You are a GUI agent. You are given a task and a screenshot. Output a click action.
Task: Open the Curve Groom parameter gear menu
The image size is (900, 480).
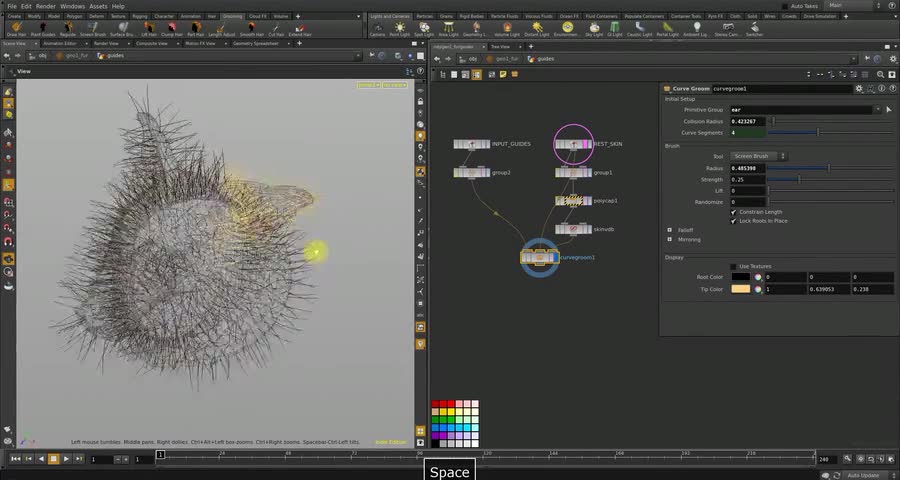[858, 88]
